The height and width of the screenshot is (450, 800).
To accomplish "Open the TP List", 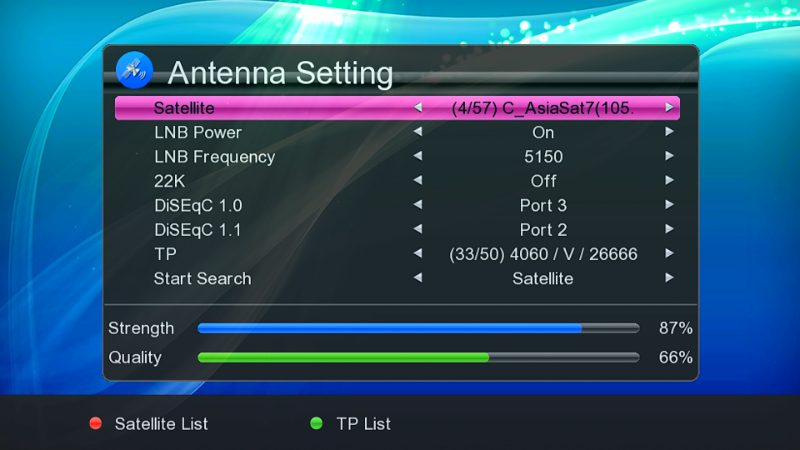I will (x=363, y=424).
